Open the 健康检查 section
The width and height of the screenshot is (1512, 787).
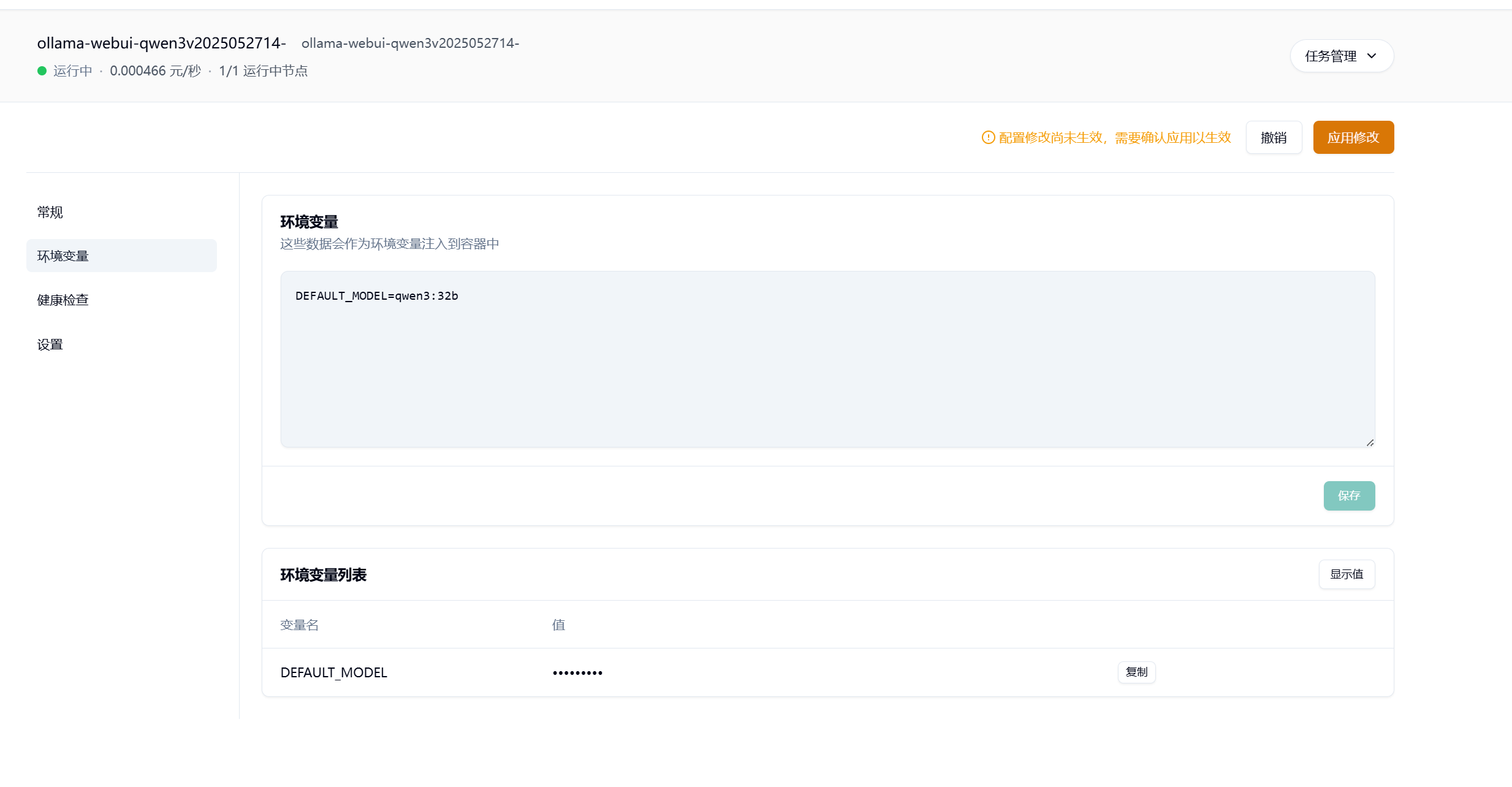click(x=63, y=300)
